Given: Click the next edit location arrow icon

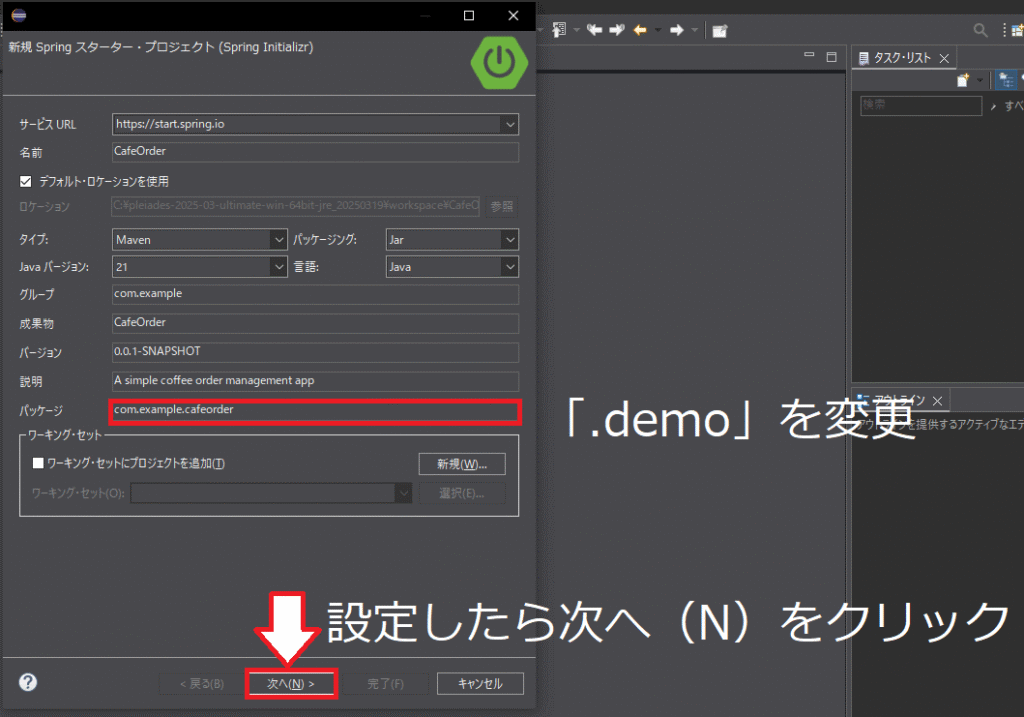Looking at the screenshot, I should [617, 29].
